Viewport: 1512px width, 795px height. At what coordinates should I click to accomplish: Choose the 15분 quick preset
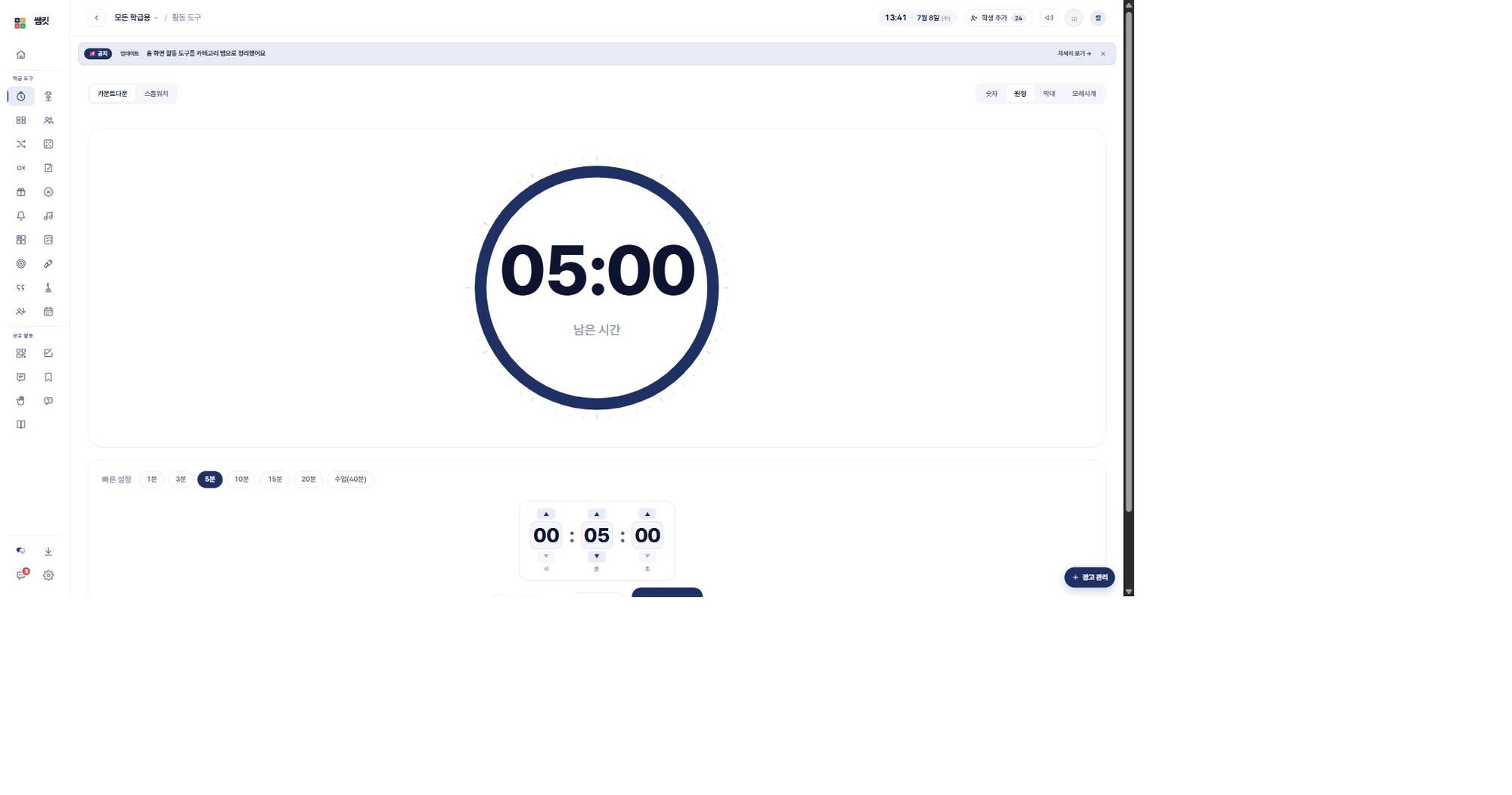[x=275, y=480]
